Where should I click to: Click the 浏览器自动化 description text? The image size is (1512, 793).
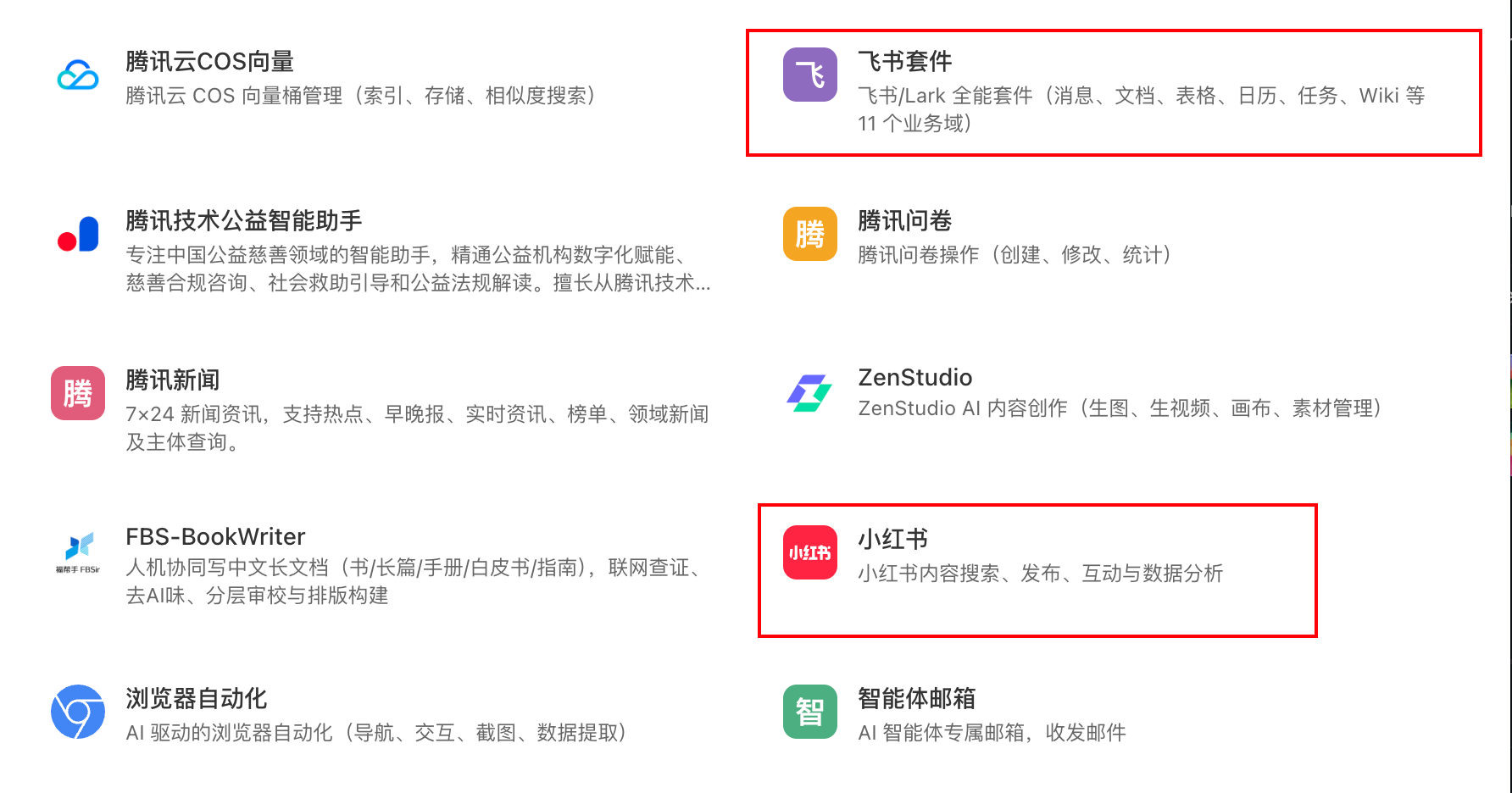click(377, 733)
